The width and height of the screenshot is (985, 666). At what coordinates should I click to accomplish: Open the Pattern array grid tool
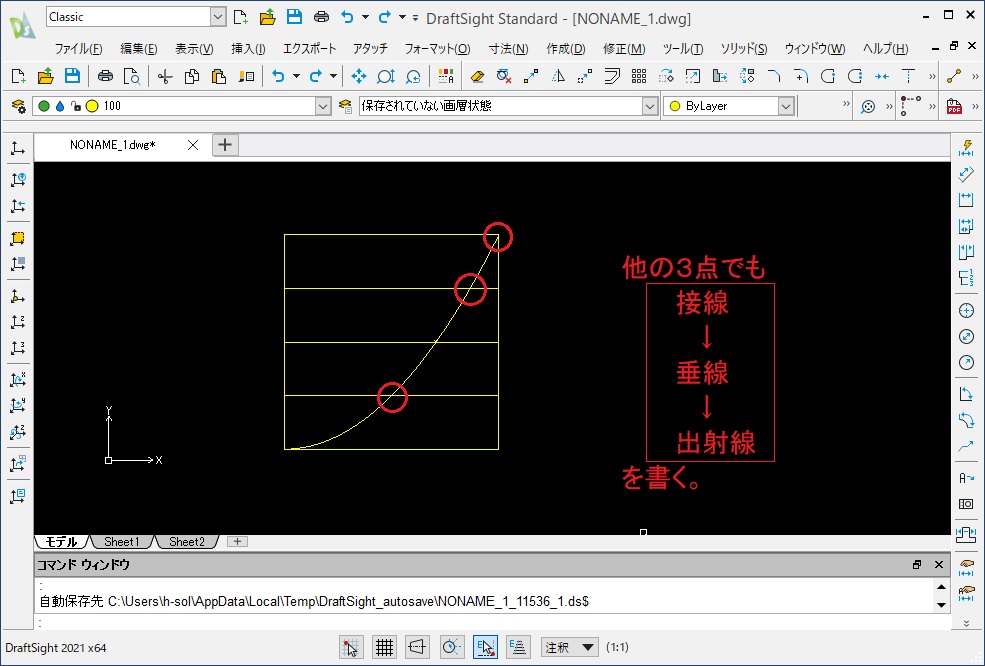(639, 77)
